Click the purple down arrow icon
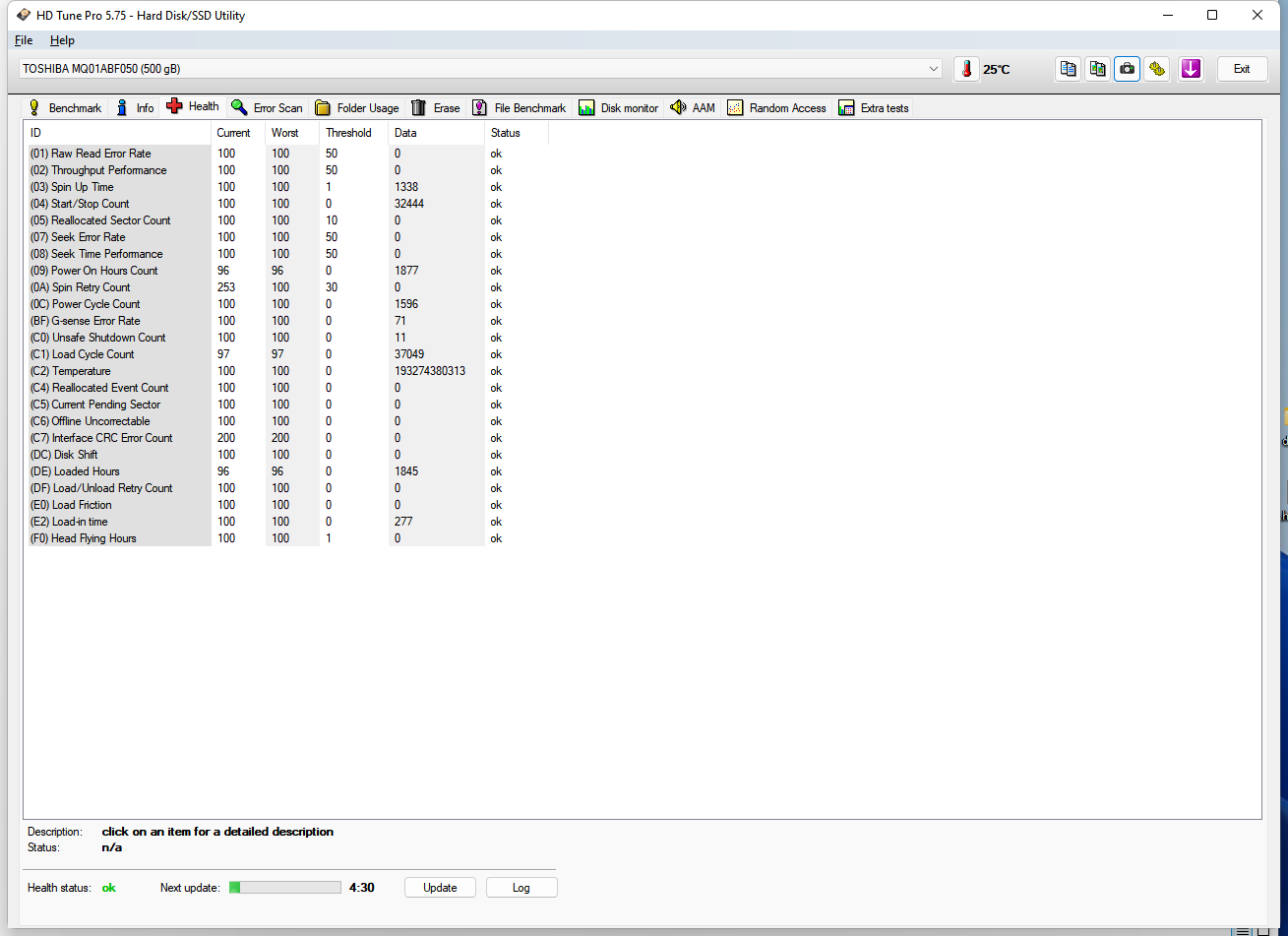This screenshot has width=1288, height=936. (1191, 69)
